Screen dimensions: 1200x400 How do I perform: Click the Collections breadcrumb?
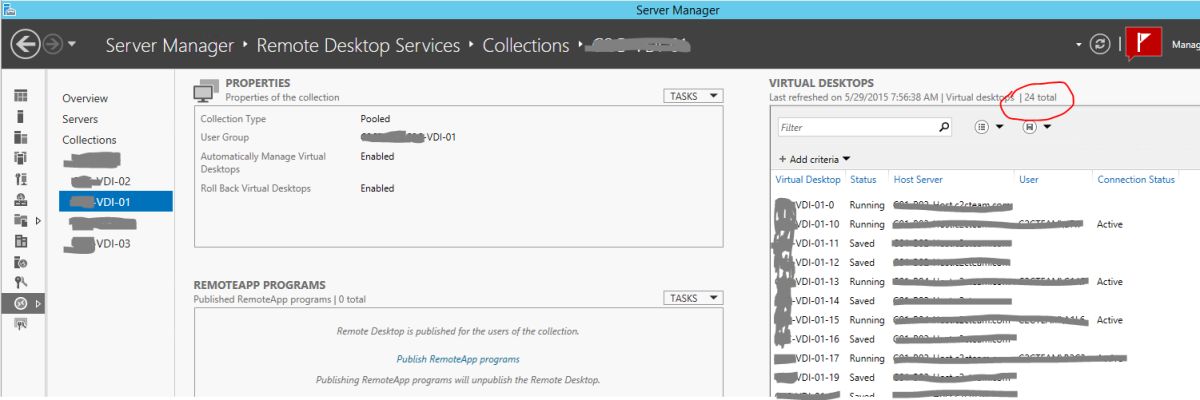pyautogui.click(x=526, y=46)
